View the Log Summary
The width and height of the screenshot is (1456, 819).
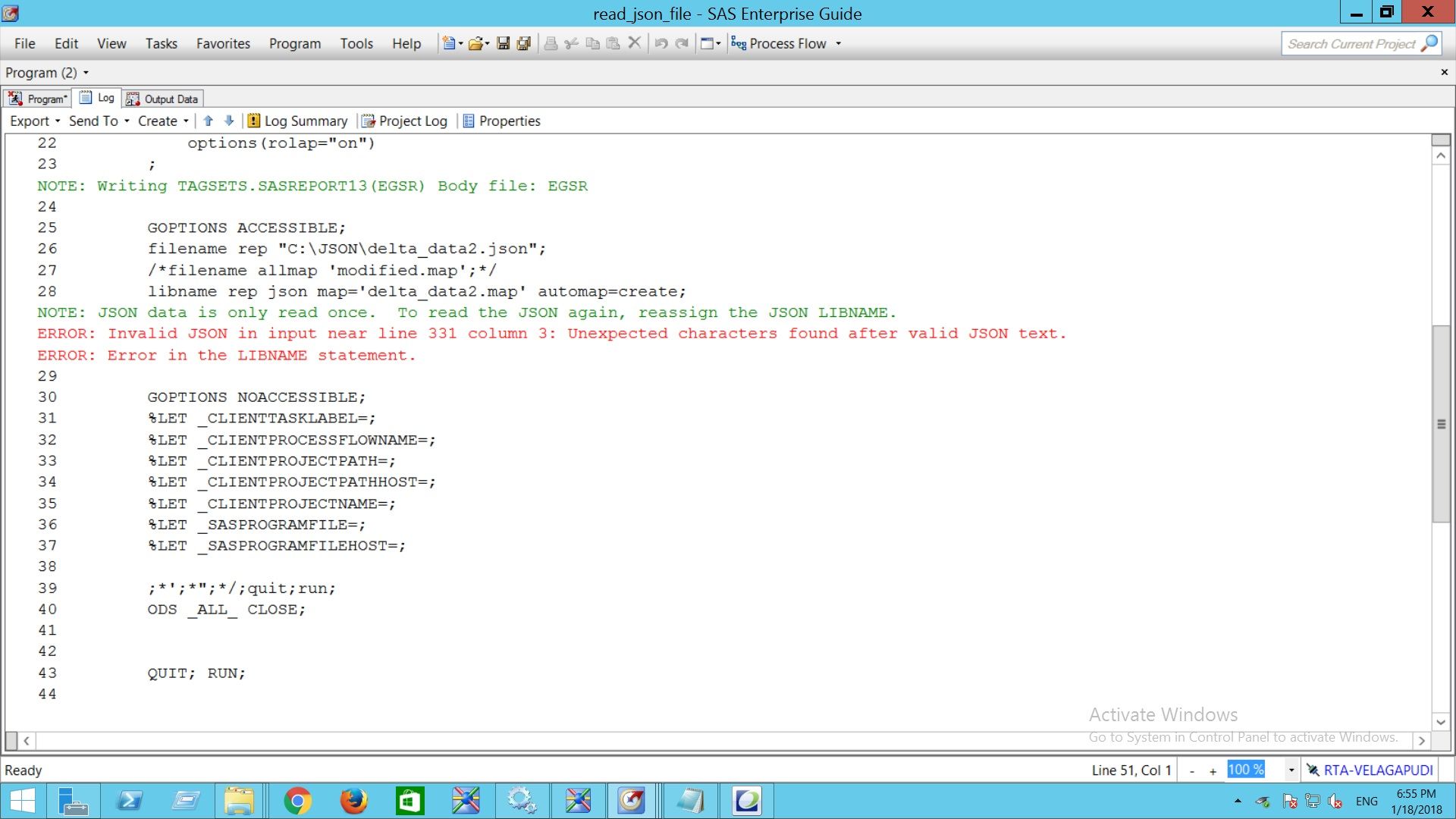[300, 121]
